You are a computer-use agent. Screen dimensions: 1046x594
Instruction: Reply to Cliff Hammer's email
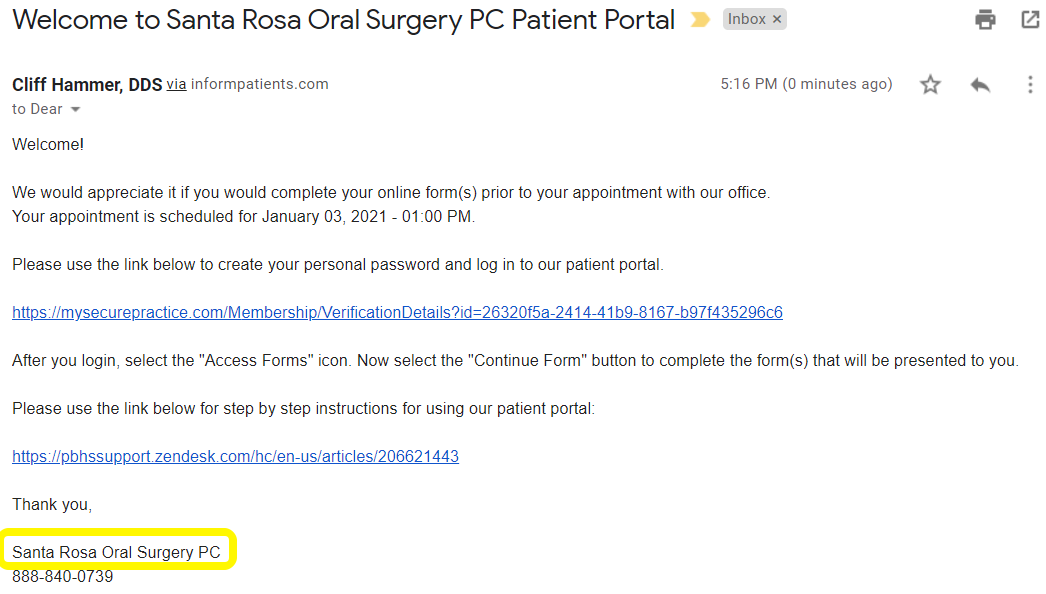tap(980, 85)
